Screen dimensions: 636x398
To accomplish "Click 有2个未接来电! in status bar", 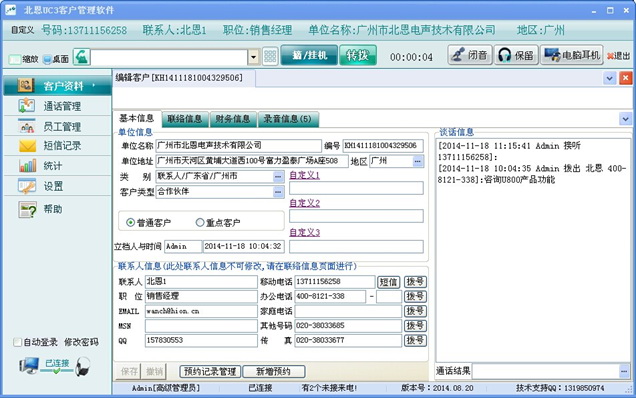I will pyautogui.click(x=329, y=388).
